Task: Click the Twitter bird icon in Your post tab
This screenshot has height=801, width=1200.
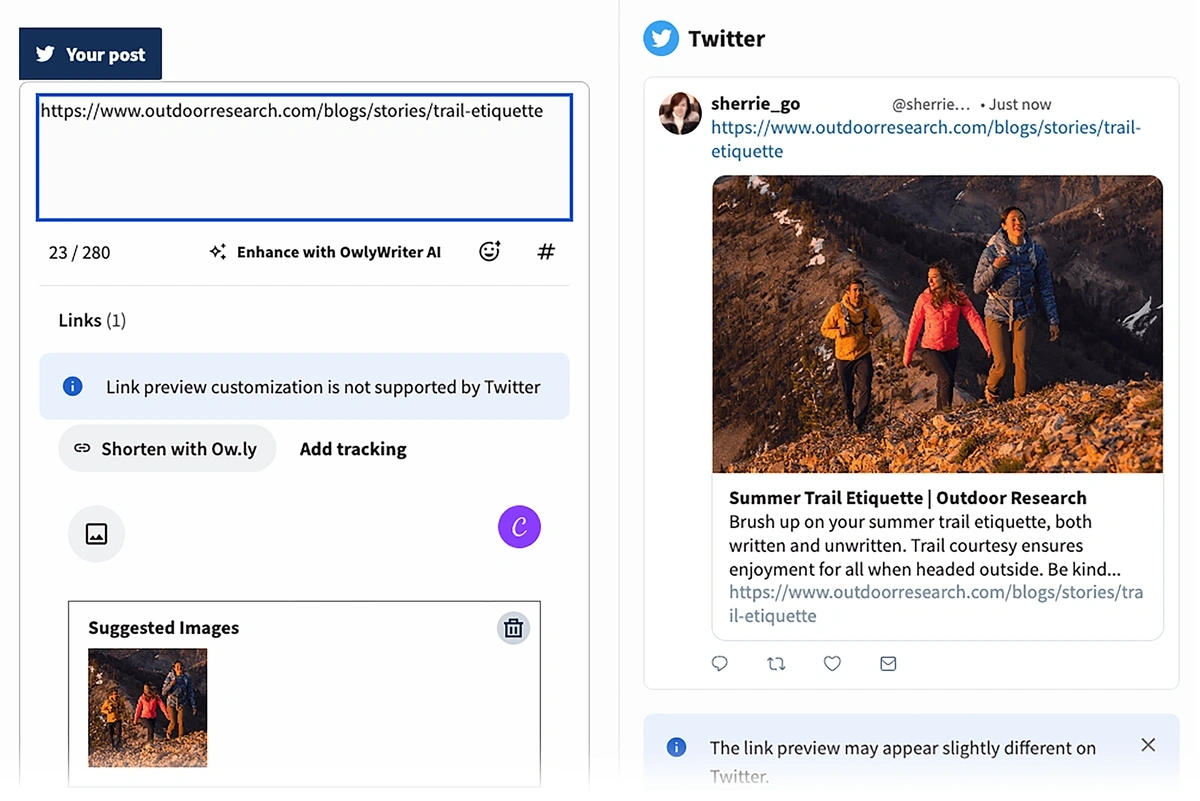Action: point(45,54)
